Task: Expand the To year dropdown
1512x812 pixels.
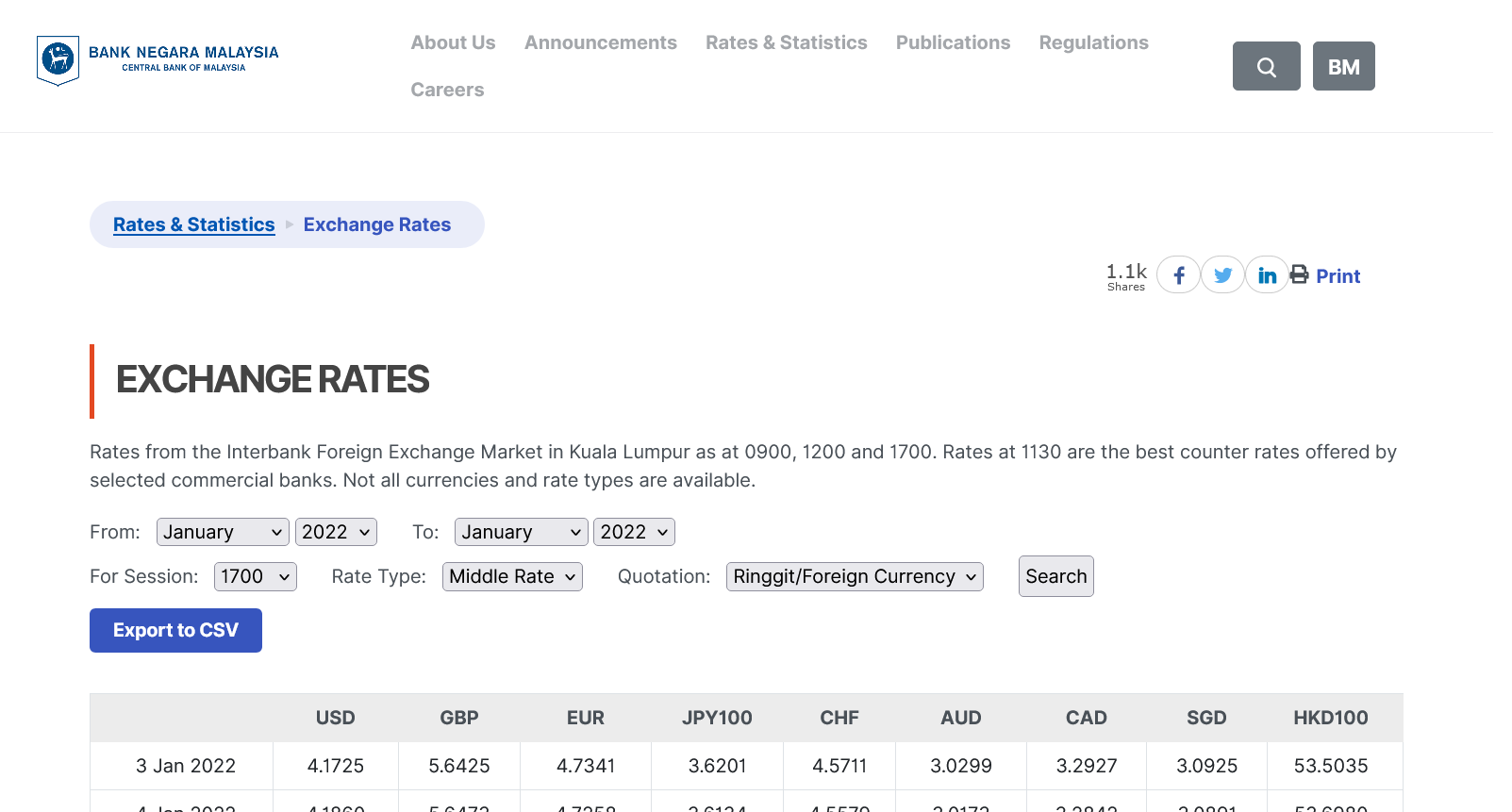Action: (x=634, y=532)
